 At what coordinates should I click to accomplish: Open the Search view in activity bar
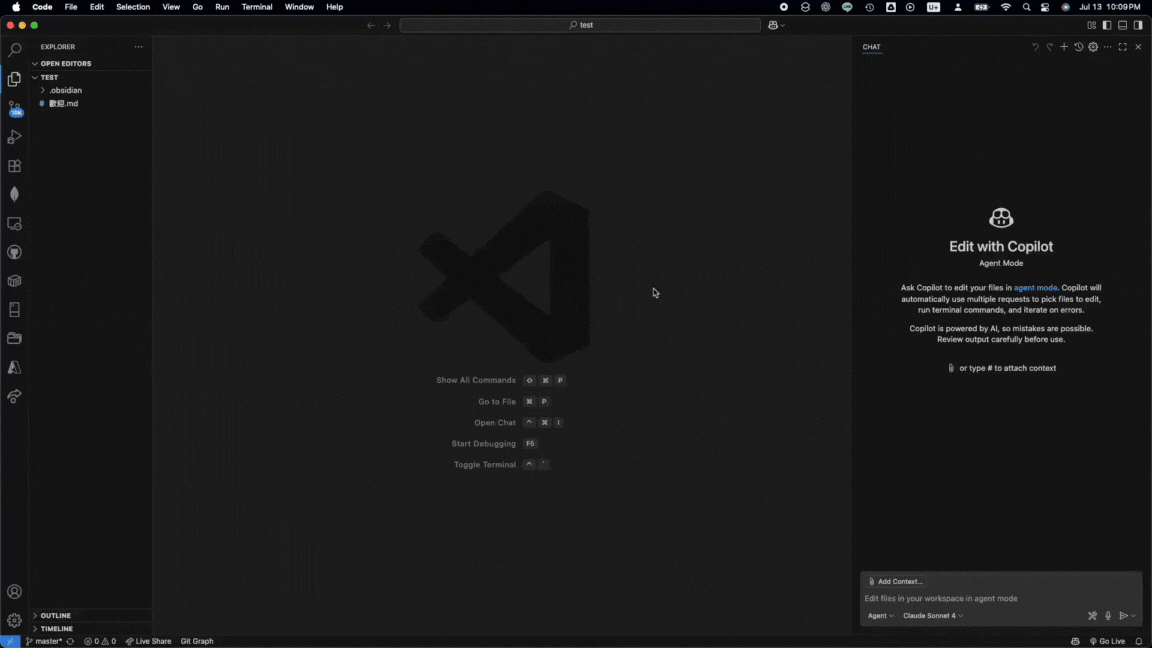(14, 50)
